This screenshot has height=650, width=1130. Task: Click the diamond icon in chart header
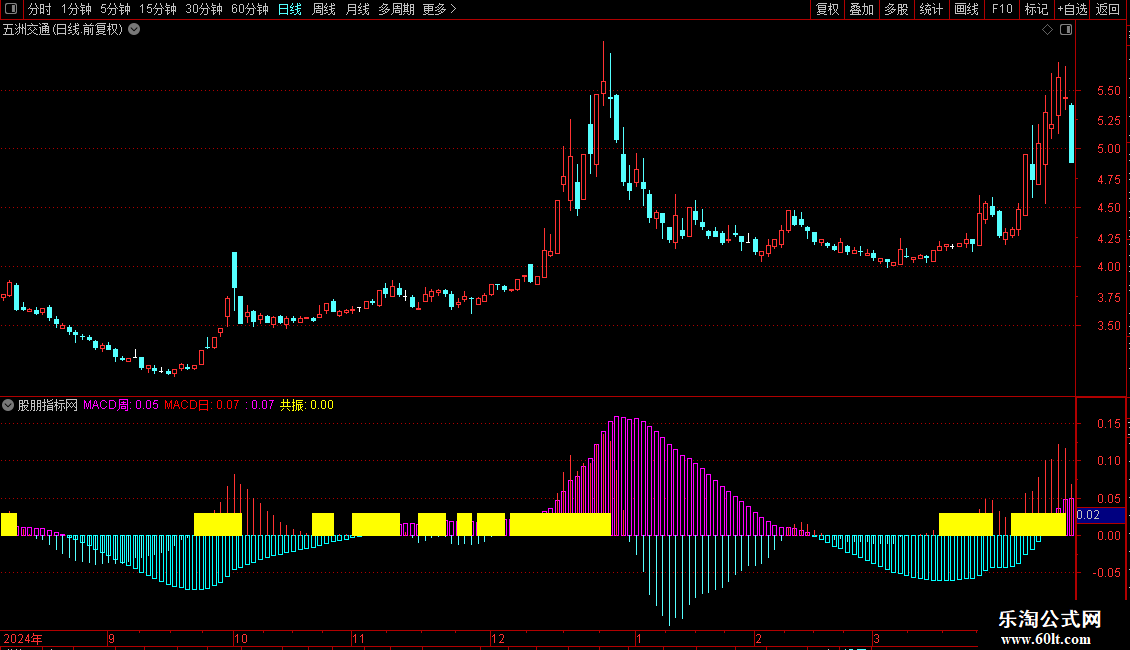[1048, 30]
